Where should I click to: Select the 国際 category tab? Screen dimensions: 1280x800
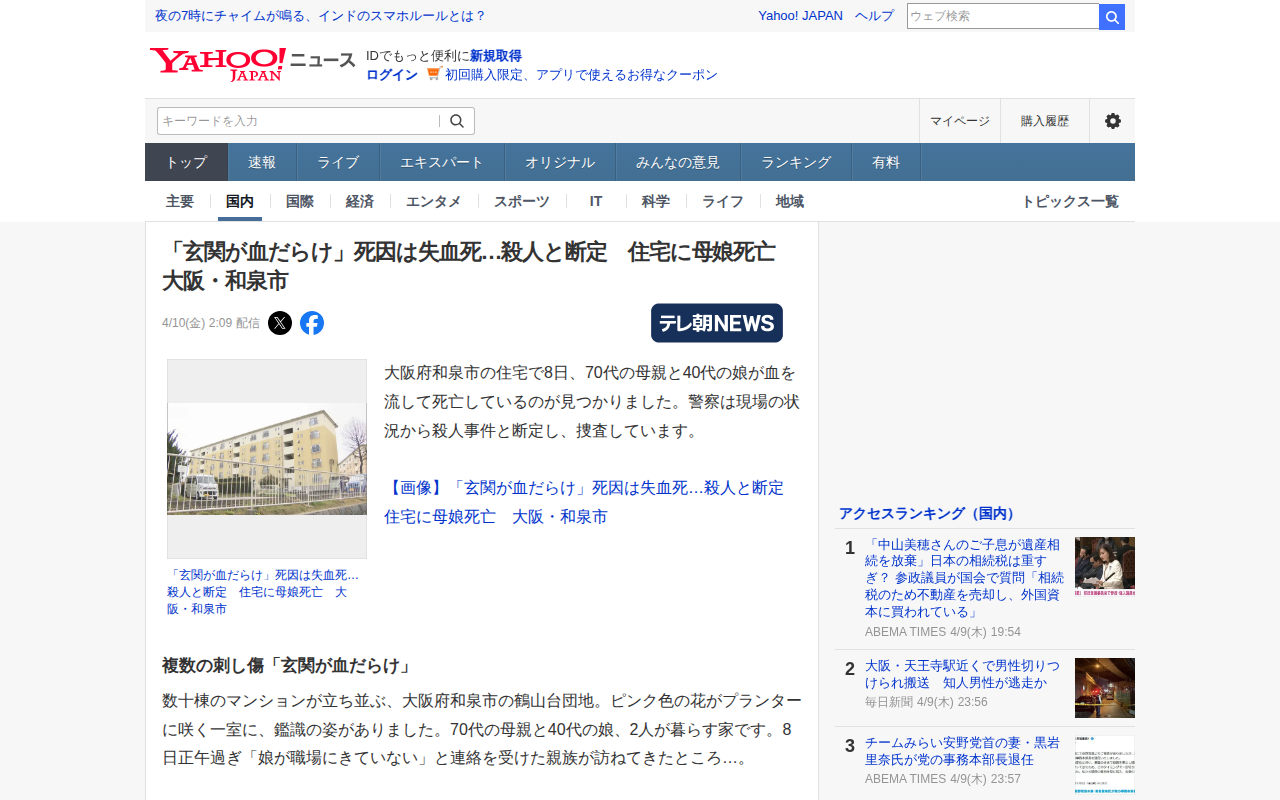pos(300,201)
